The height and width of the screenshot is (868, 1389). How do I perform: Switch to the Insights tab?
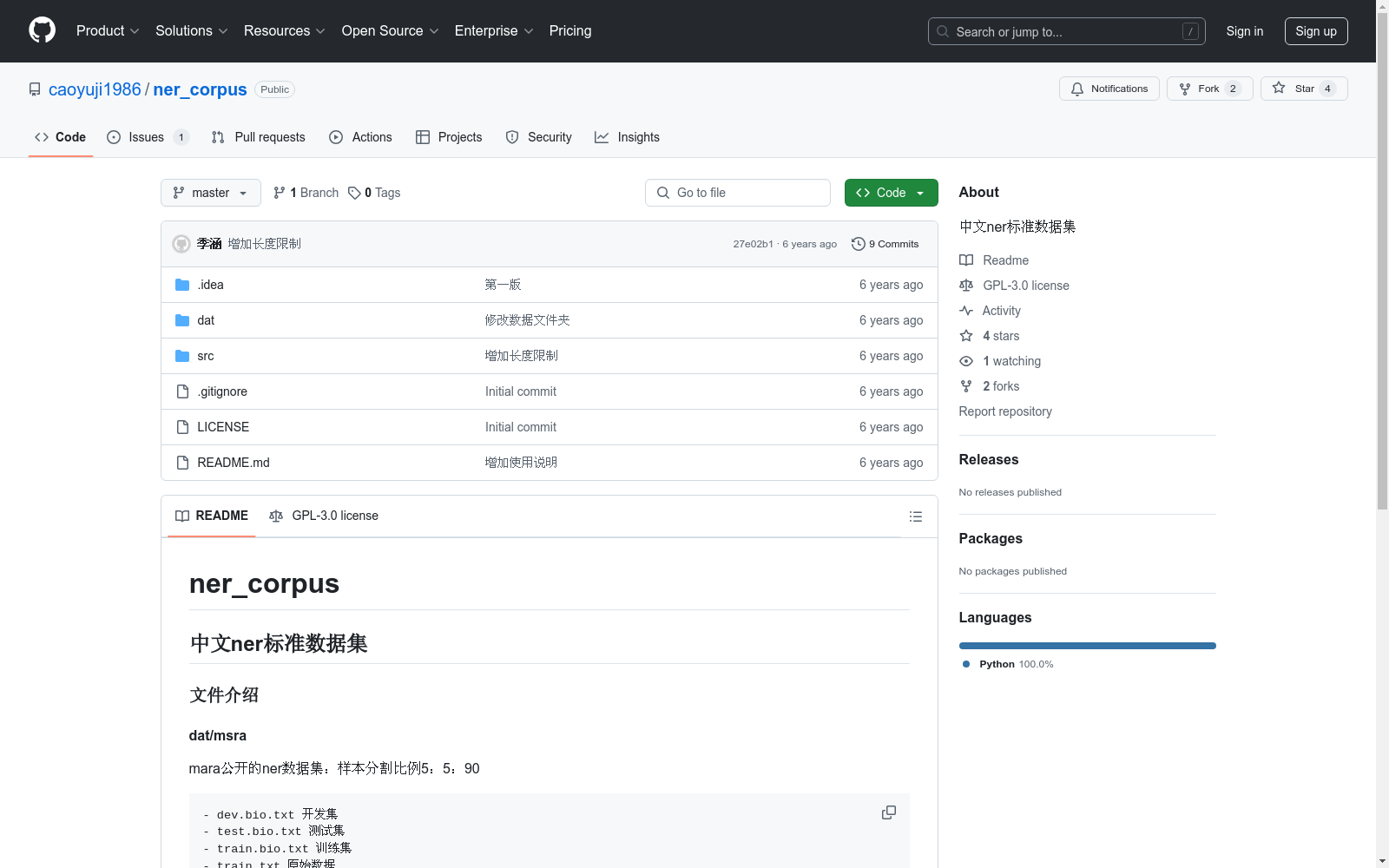[627, 137]
